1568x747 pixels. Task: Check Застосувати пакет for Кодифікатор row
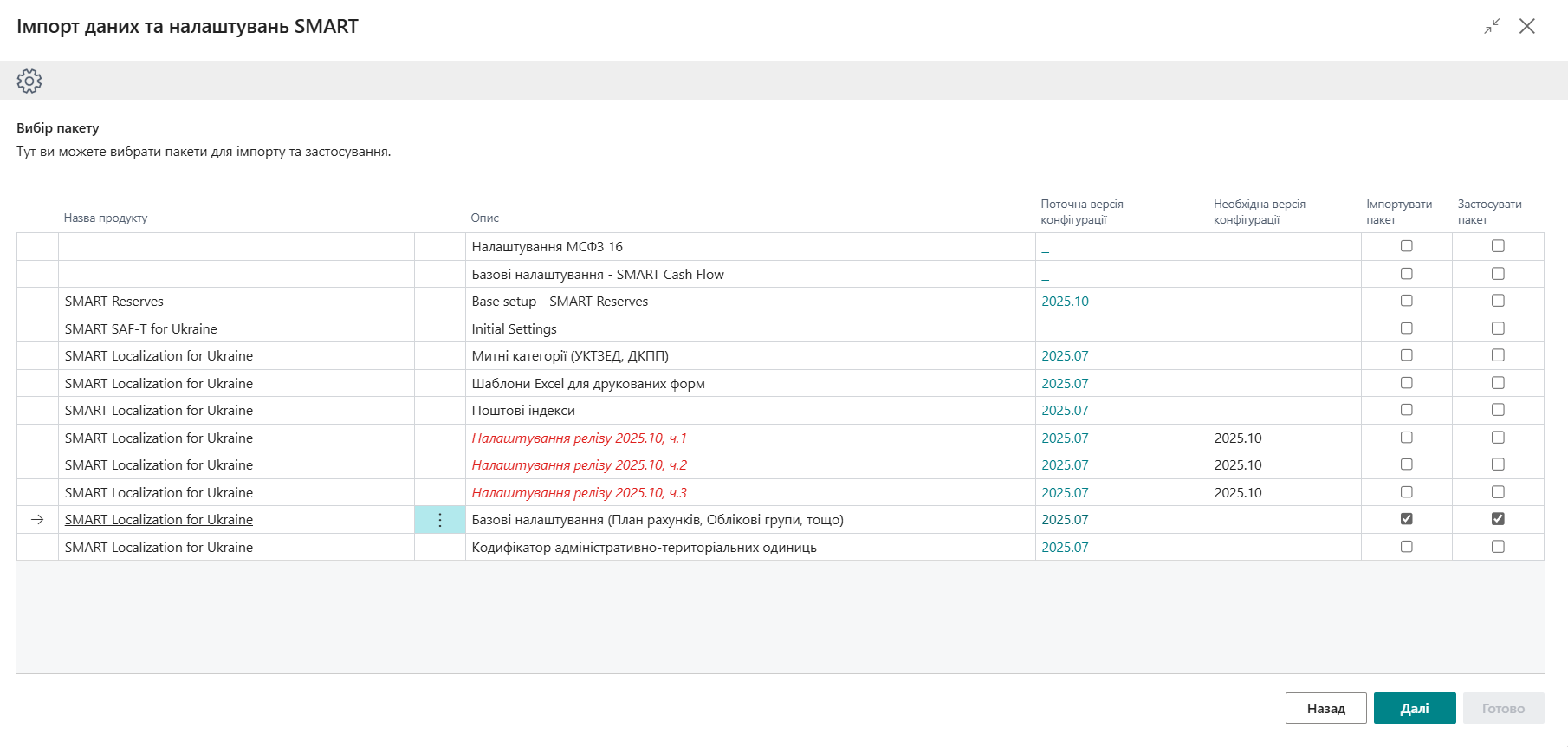(x=1498, y=547)
